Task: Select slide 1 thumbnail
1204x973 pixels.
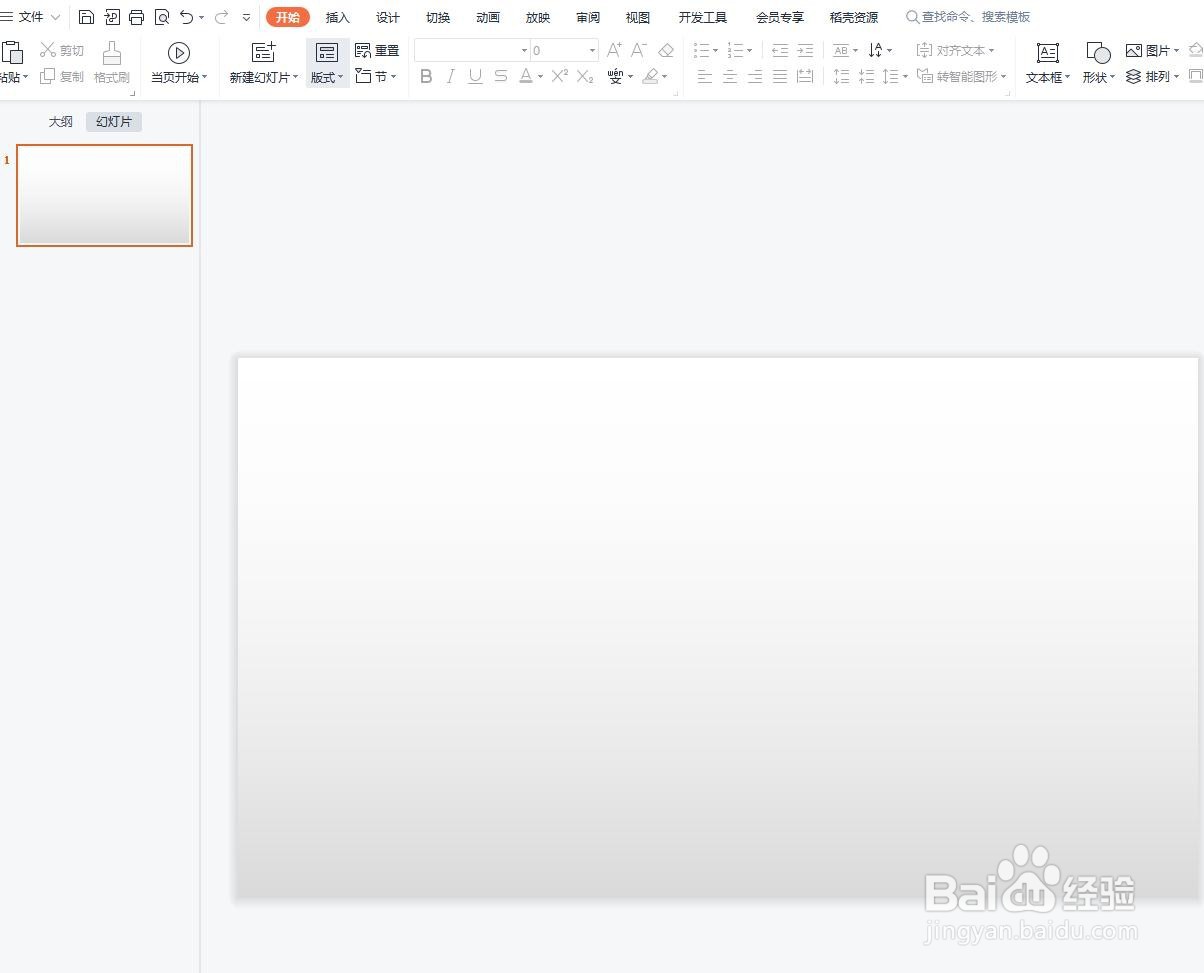Action: [x=104, y=195]
